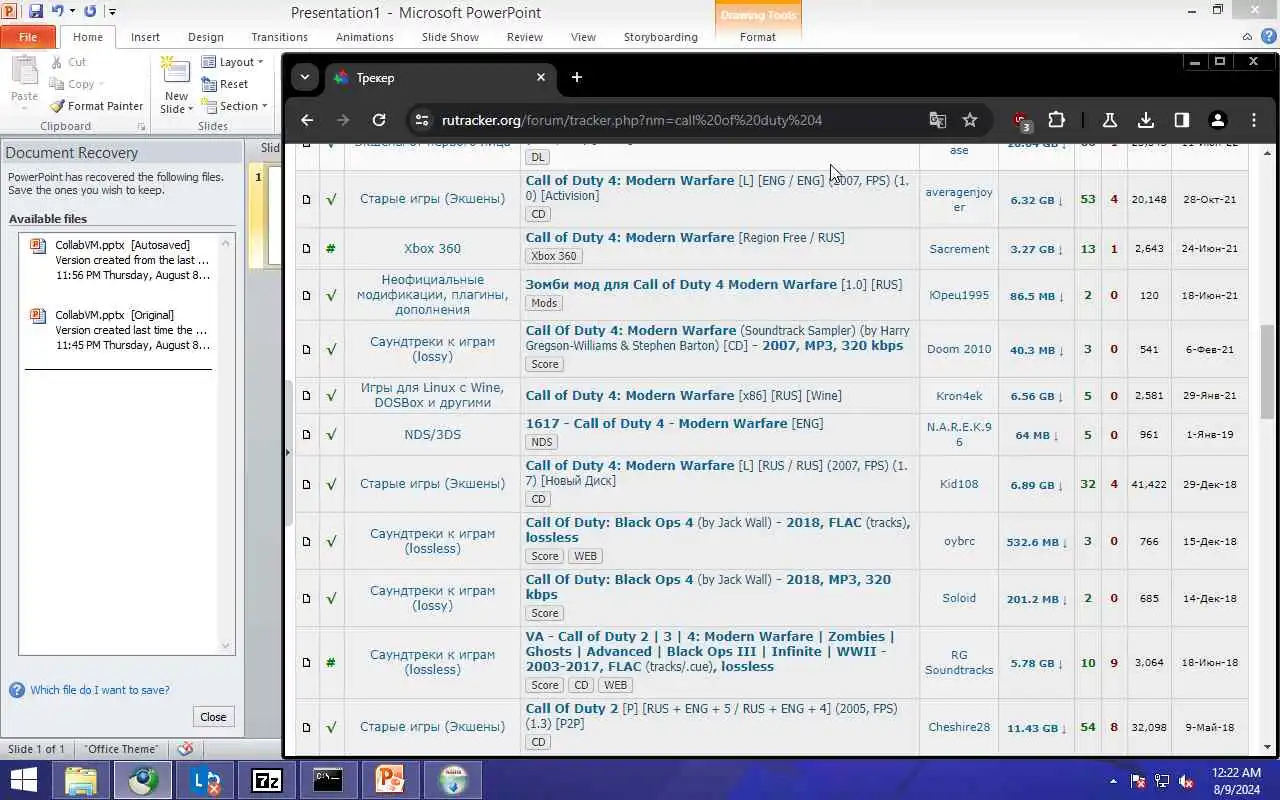Open PowerPoint Help question mark icon
Image resolution: width=1280 pixels, height=800 pixels.
click(1267, 36)
